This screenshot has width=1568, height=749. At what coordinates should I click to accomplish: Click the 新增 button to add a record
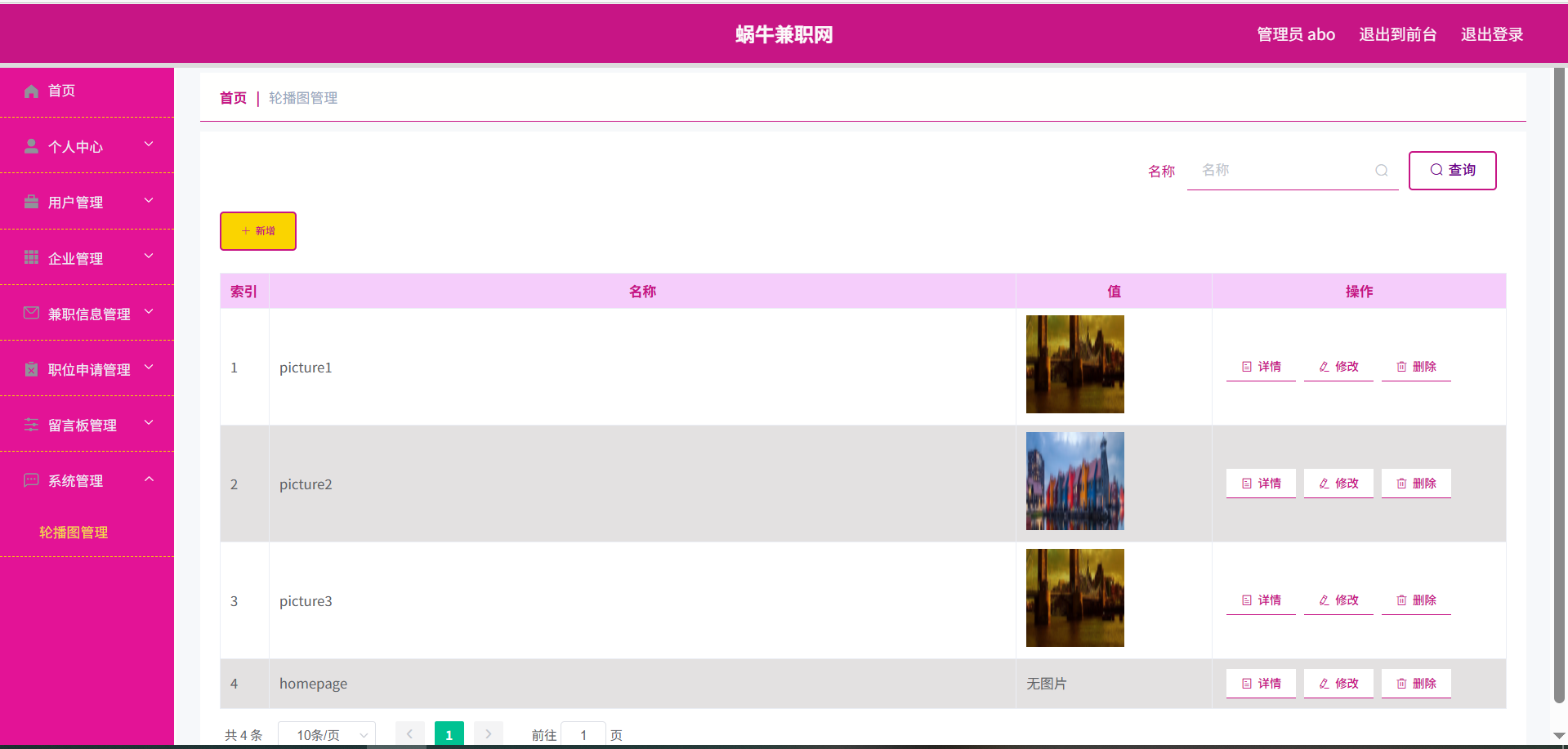(x=257, y=231)
